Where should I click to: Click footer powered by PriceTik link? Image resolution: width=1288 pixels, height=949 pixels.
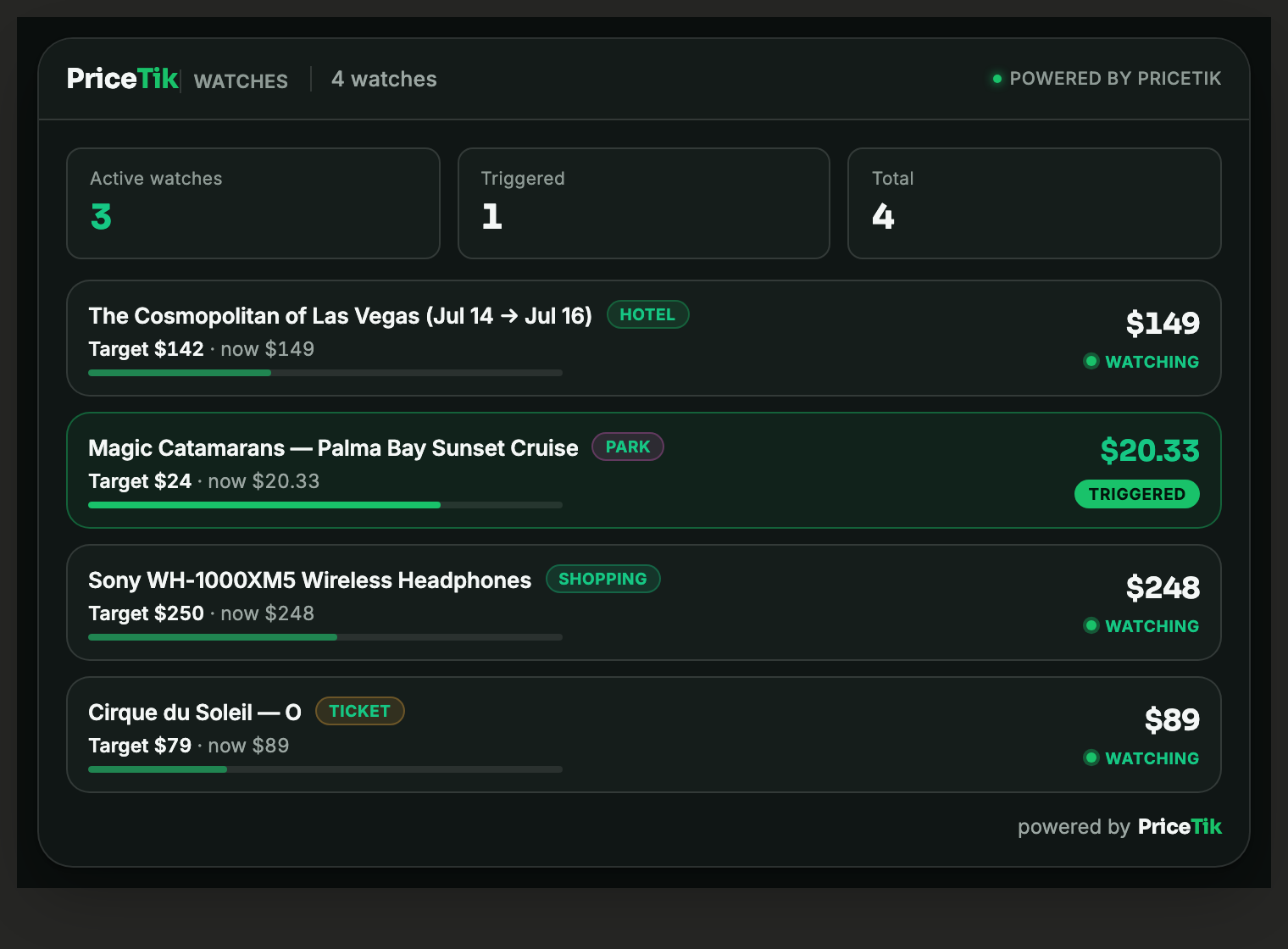[1119, 827]
